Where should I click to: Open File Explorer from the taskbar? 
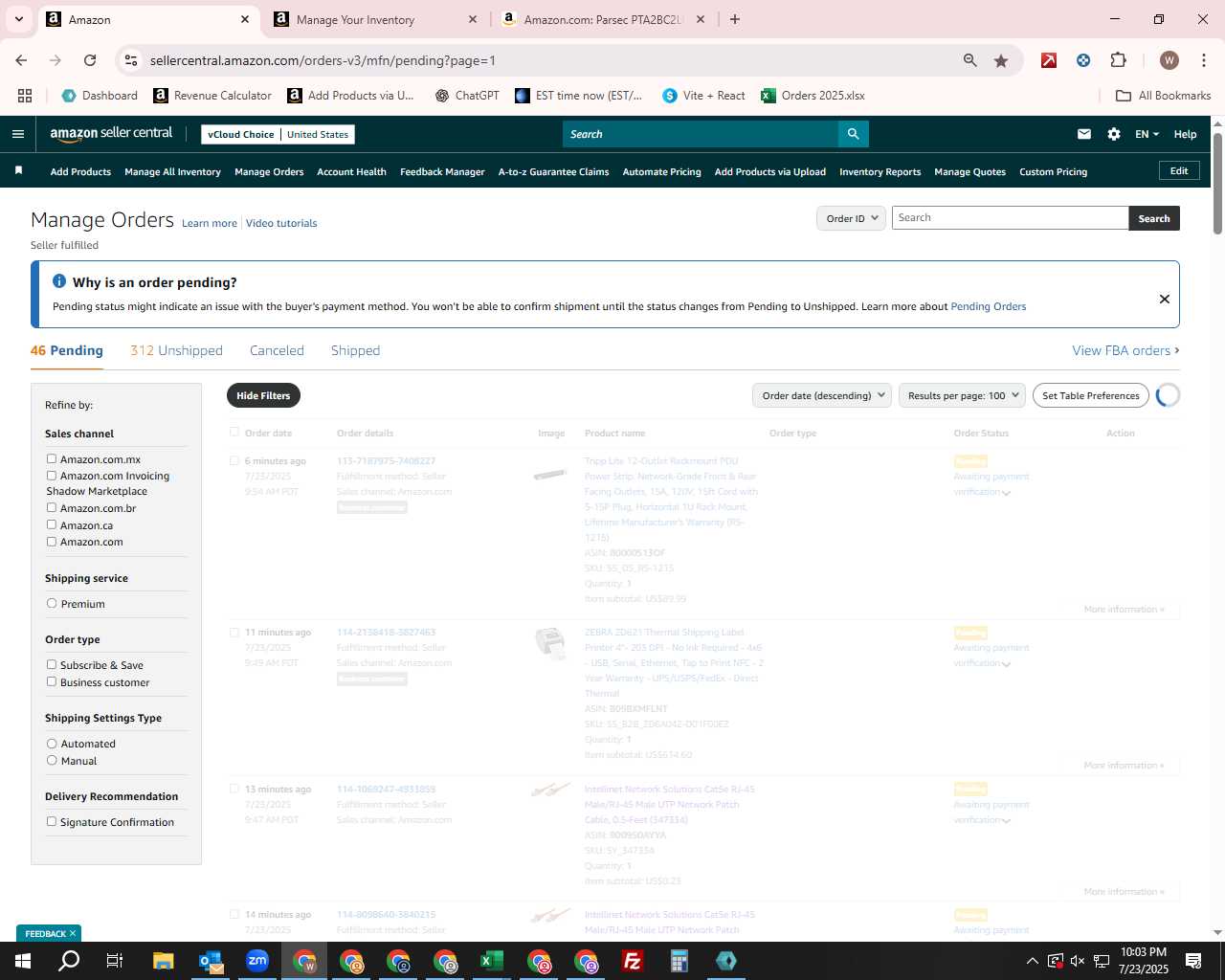163,961
